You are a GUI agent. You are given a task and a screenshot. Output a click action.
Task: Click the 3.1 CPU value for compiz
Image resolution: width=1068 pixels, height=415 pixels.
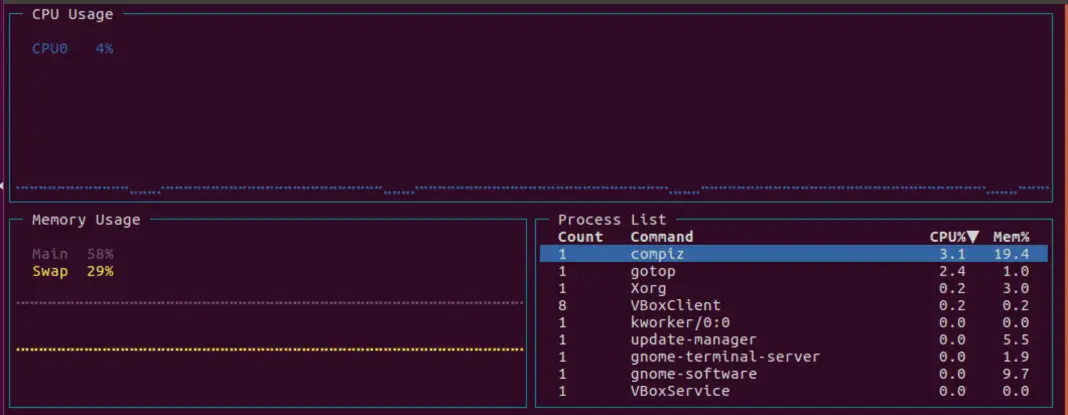coord(952,254)
